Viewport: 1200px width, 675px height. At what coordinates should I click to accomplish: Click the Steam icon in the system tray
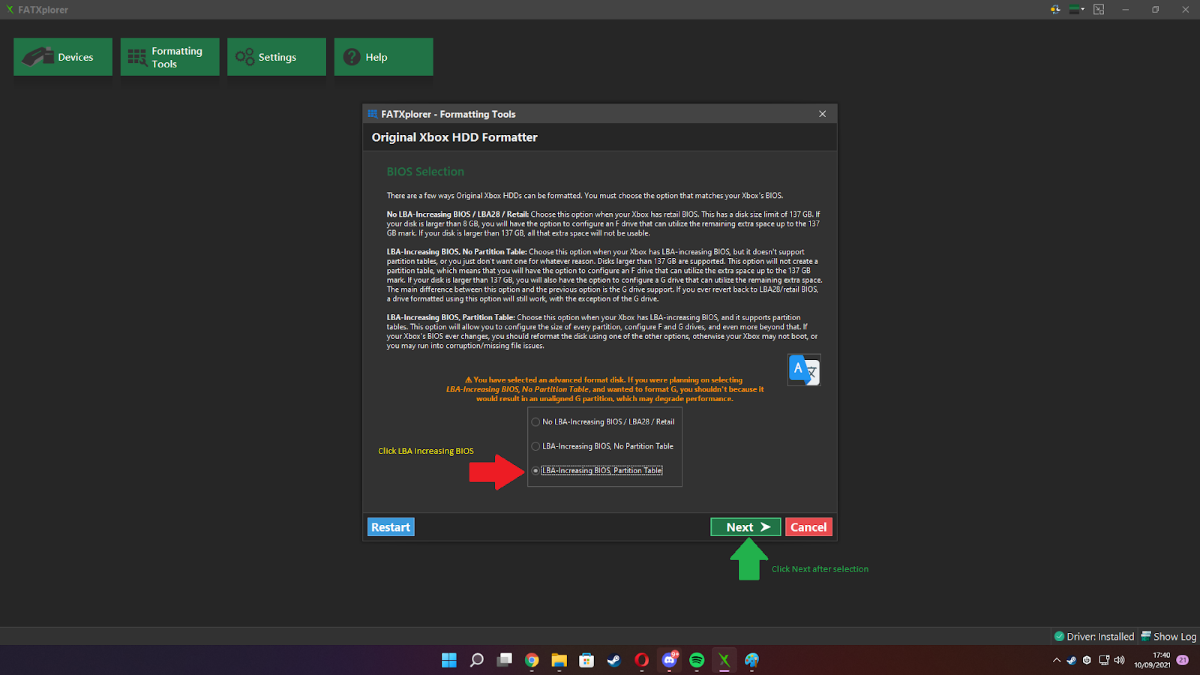1071,660
